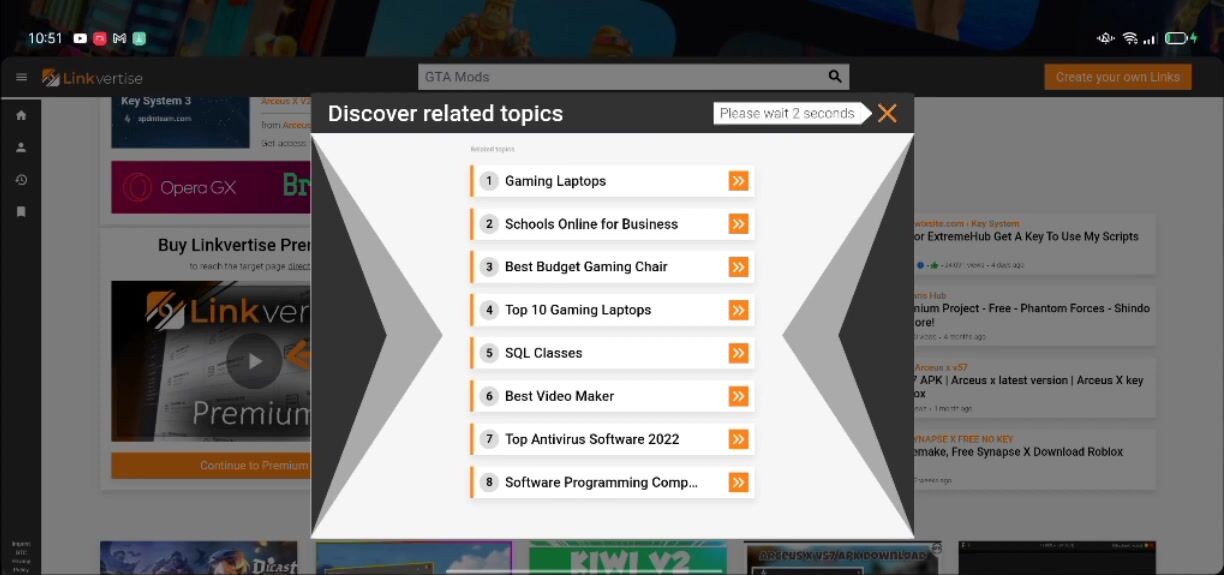The width and height of the screenshot is (1224, 575).
Task: Open the KIWI V2 thumbnail
Action: [x=628, y=558]
